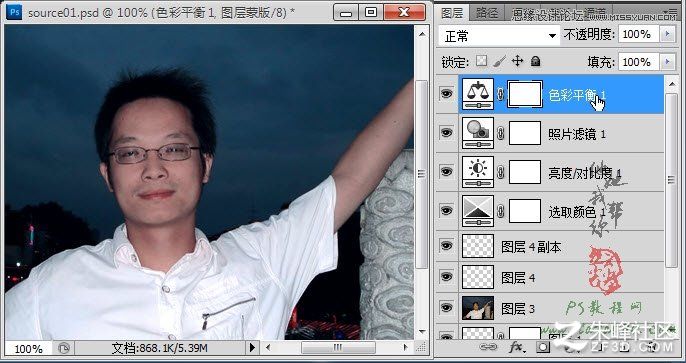Expand the 填充 fill slider arrow

coord(668,62)
